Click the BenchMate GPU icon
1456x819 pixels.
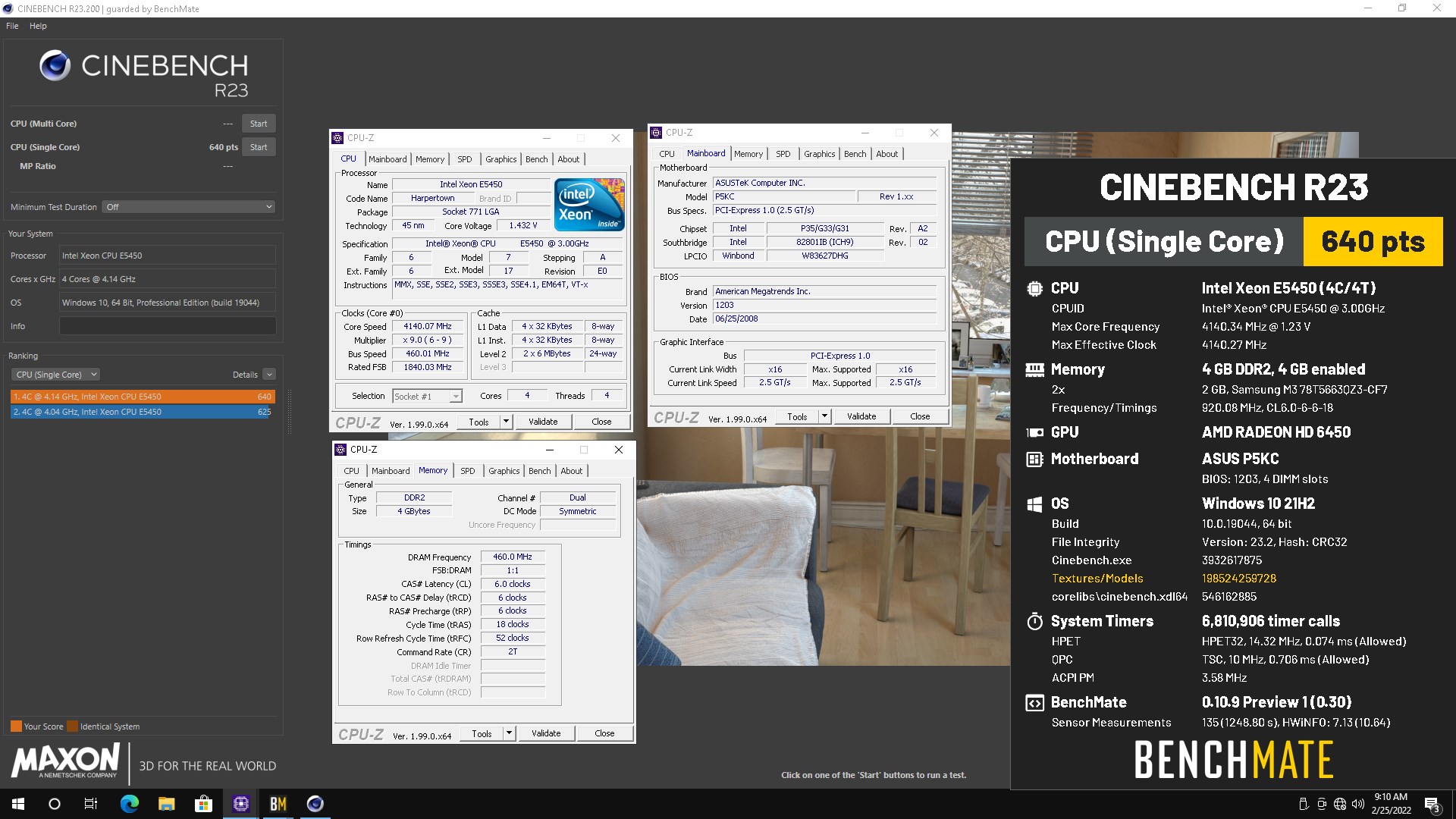(1034, 432)
